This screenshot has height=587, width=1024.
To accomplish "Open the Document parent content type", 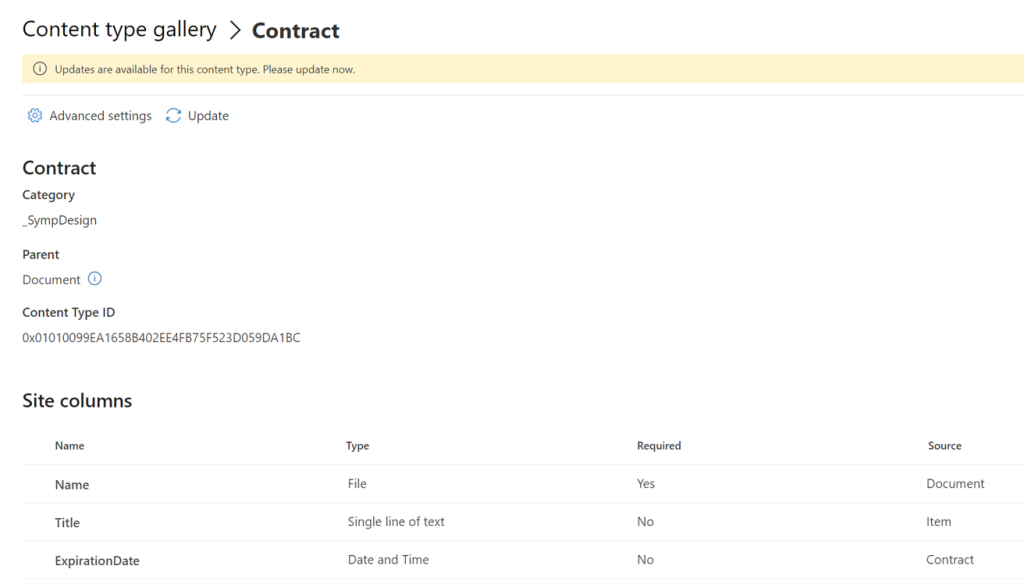I will tap(50, 279).
